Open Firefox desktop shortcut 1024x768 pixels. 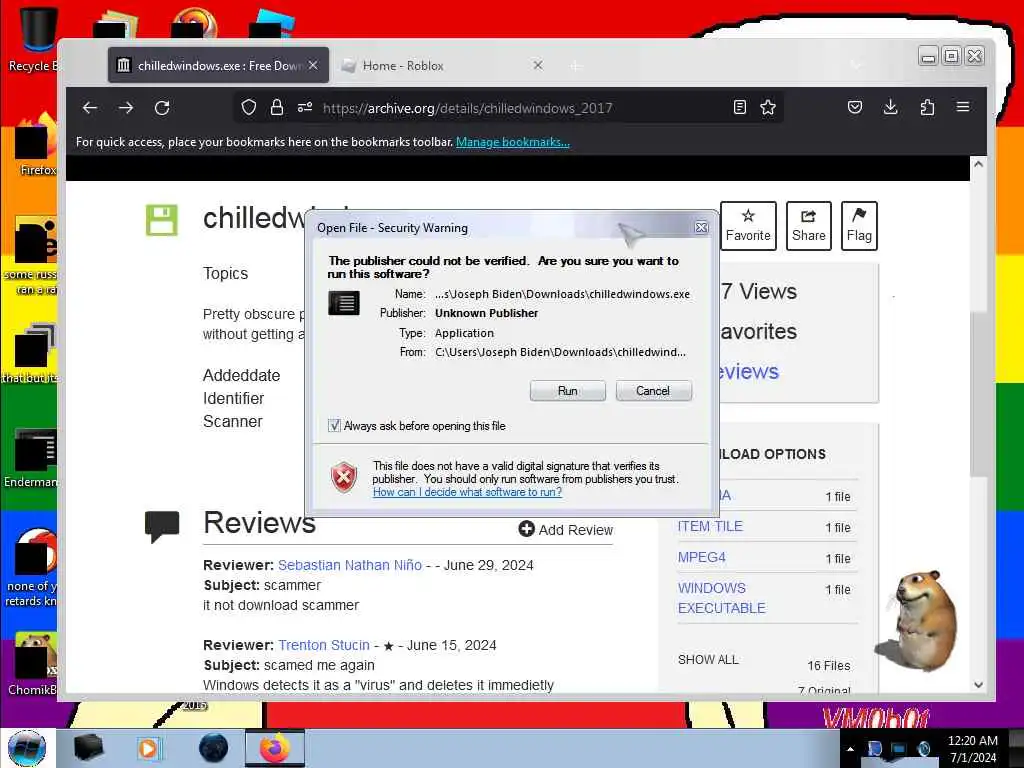click(37, 144)
